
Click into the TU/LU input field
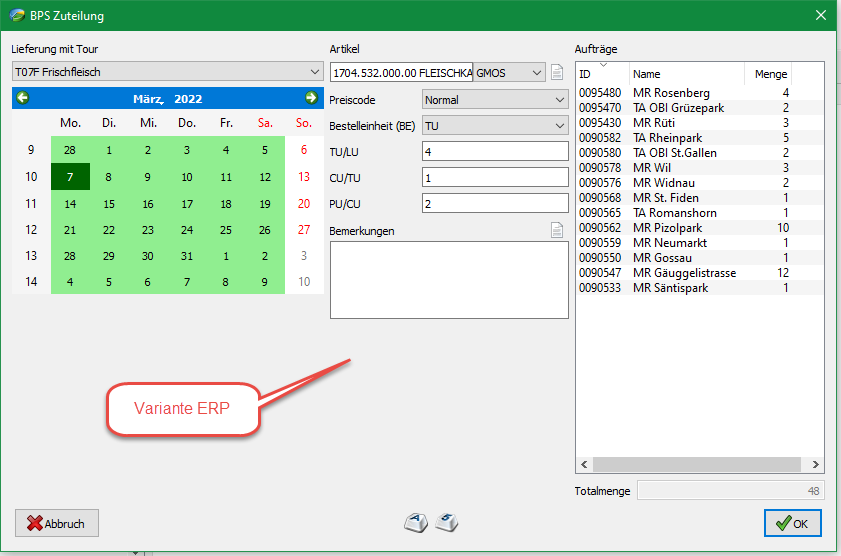point(494,152)
